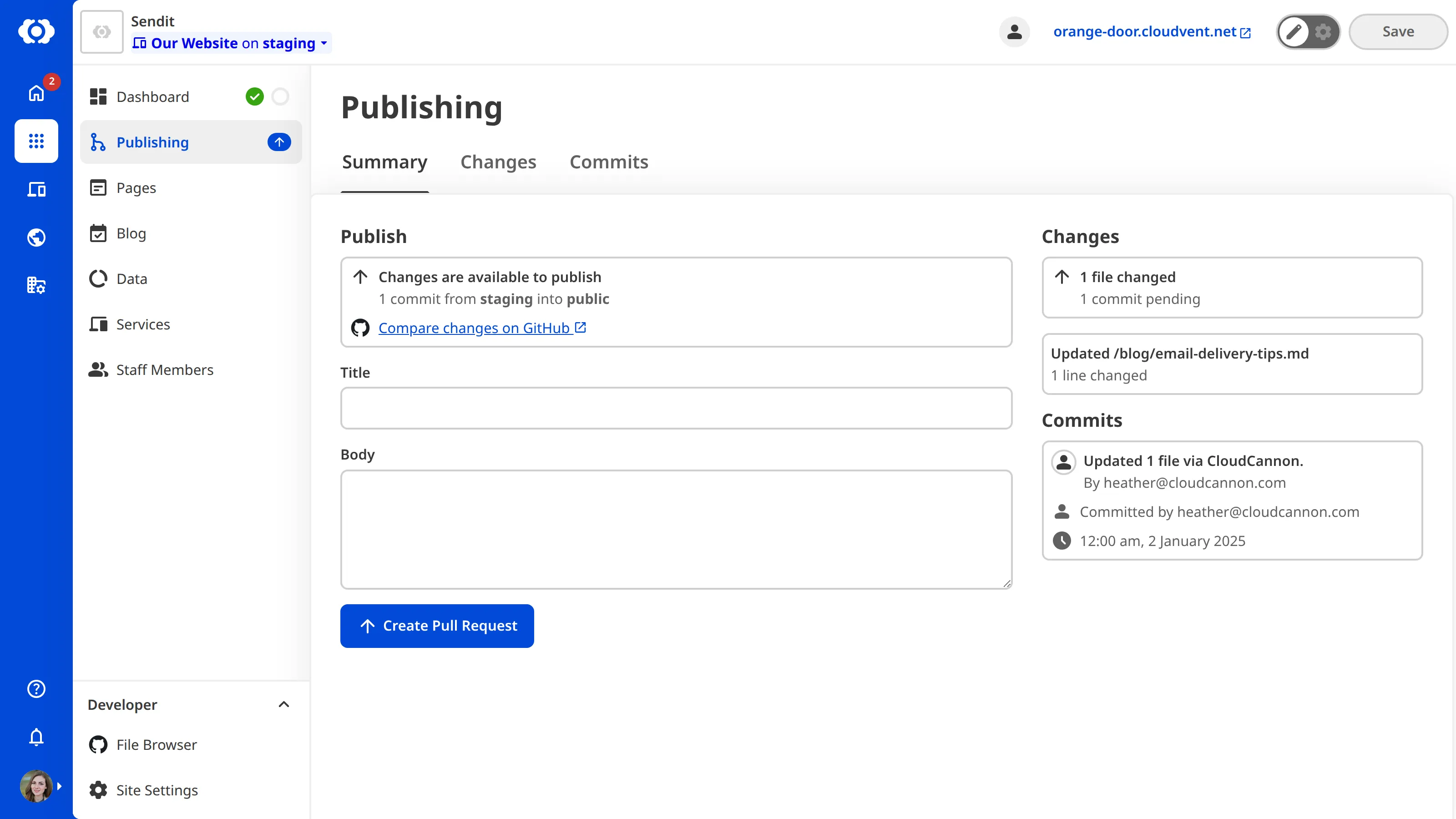
Task: Open the help question mark icon
Action: tap(36, 689)
